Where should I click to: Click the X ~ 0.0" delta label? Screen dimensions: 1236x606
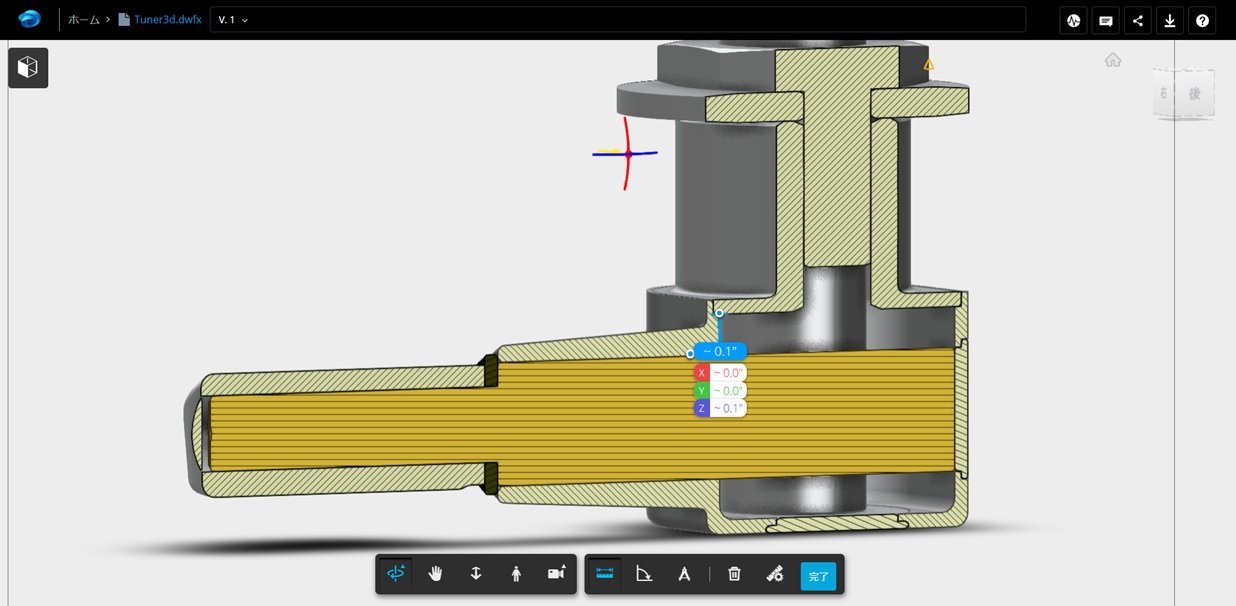pos(720,373)
